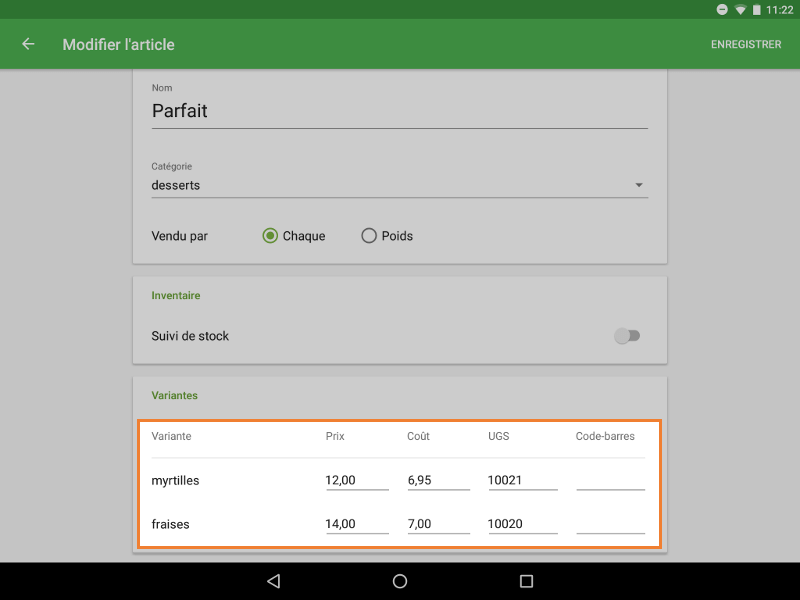Click the myrtilles Code-barres field
Screen dimensions: 800x600
[x=610, y=481]
